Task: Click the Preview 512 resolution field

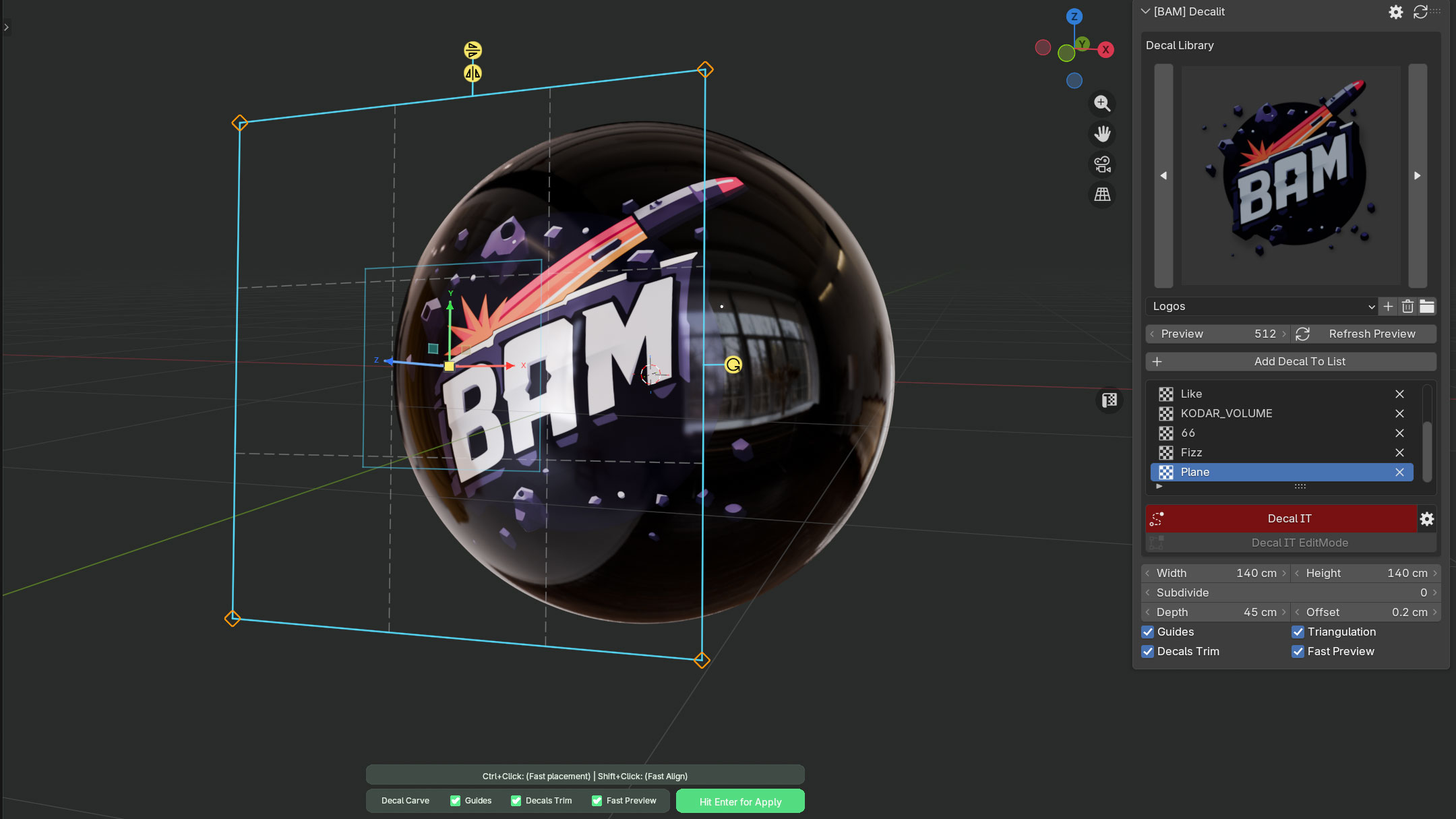Action: pos(1217,334)
